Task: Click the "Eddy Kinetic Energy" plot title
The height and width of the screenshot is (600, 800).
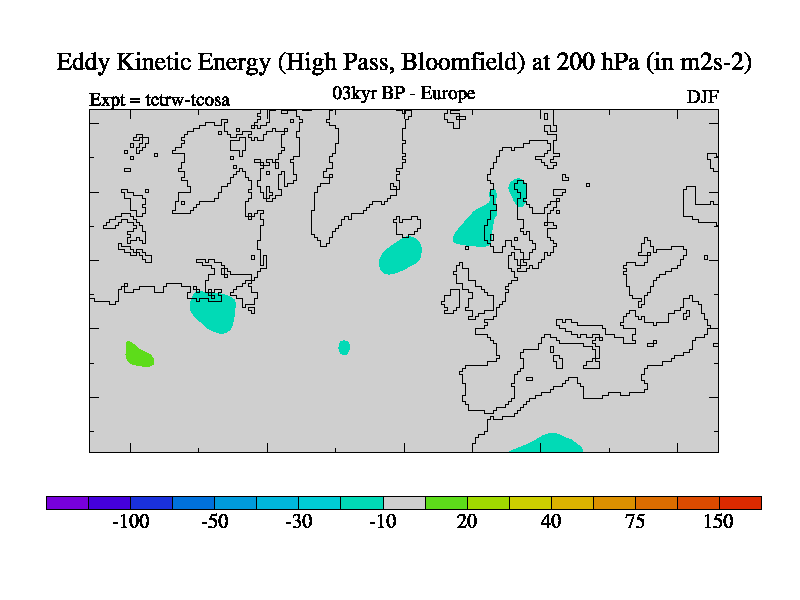Action: [404, 62]
